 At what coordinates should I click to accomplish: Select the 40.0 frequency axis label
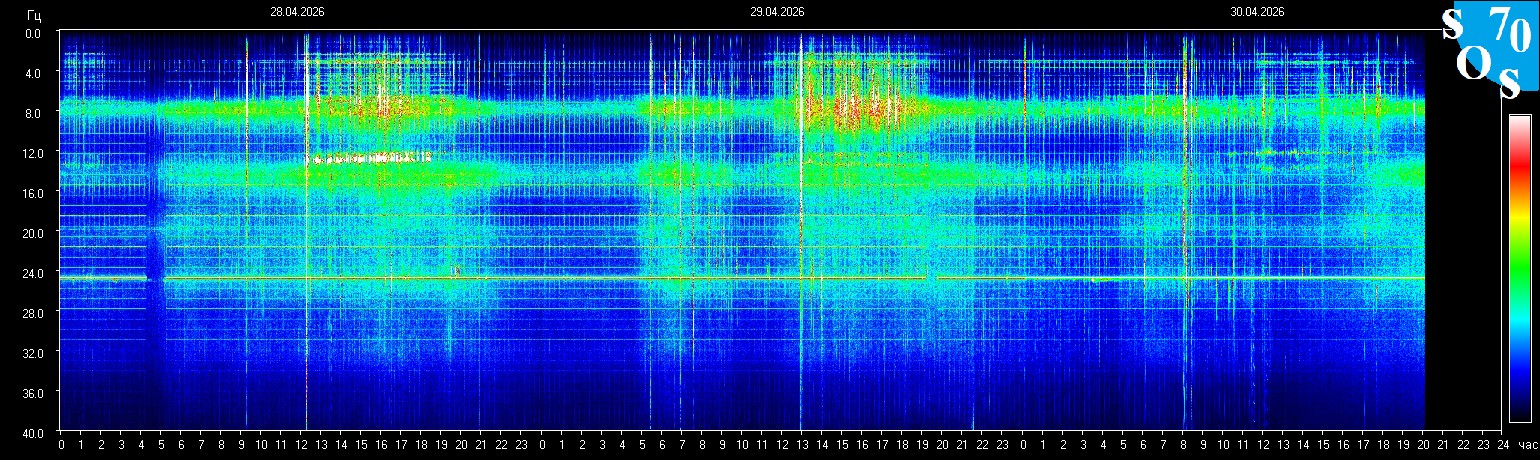[x=32, y=433]
